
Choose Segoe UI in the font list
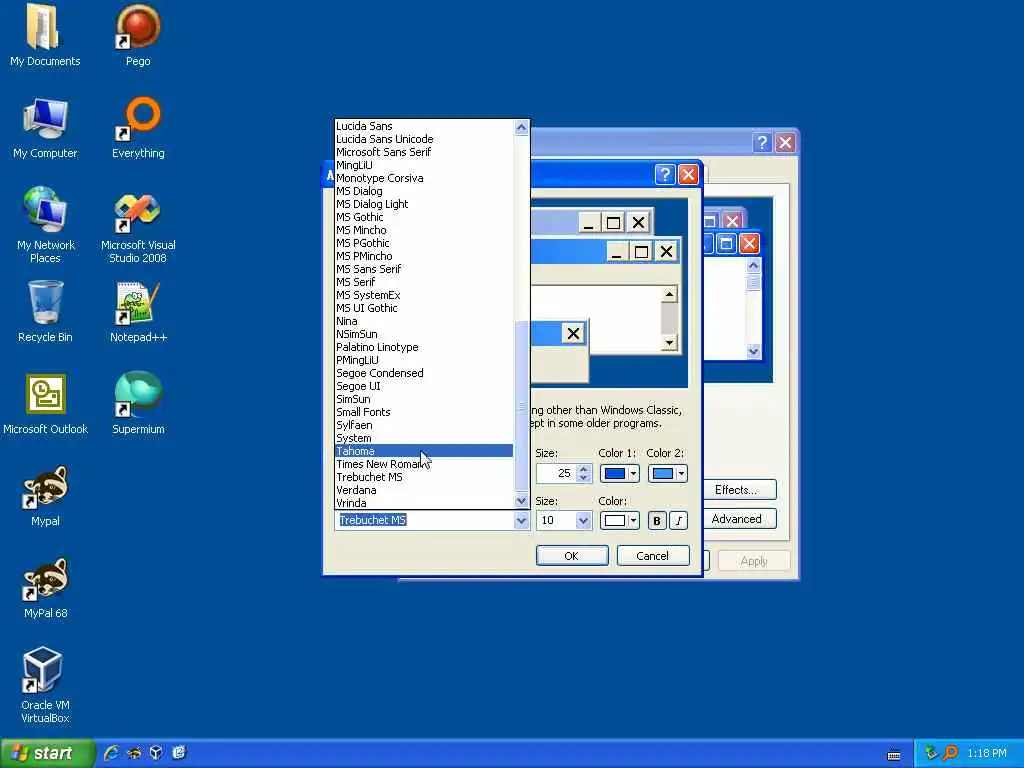click(424, 386)
